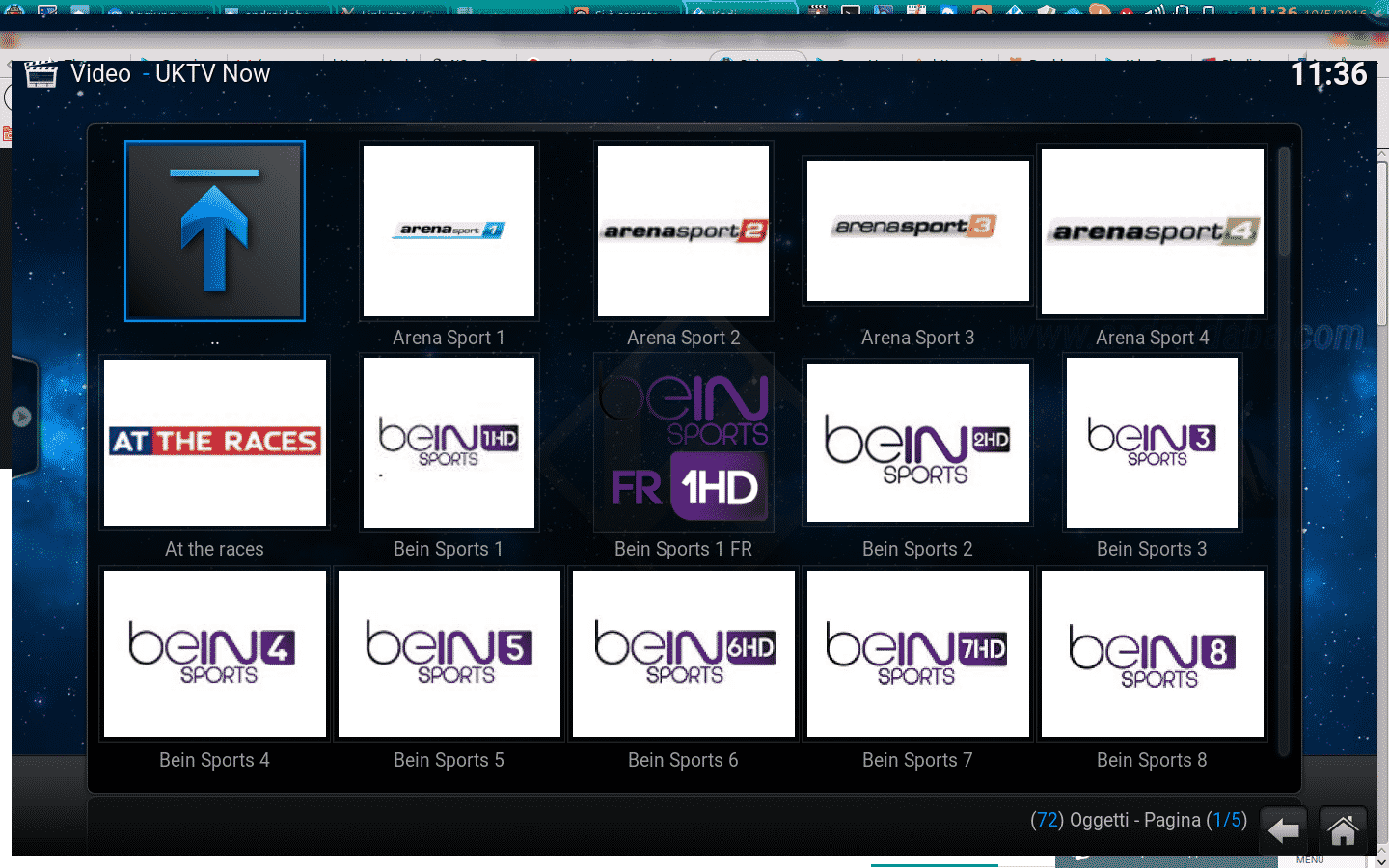
Task: Open the Arena Sport 1 channel thumbnail
Action: point(449,231)
